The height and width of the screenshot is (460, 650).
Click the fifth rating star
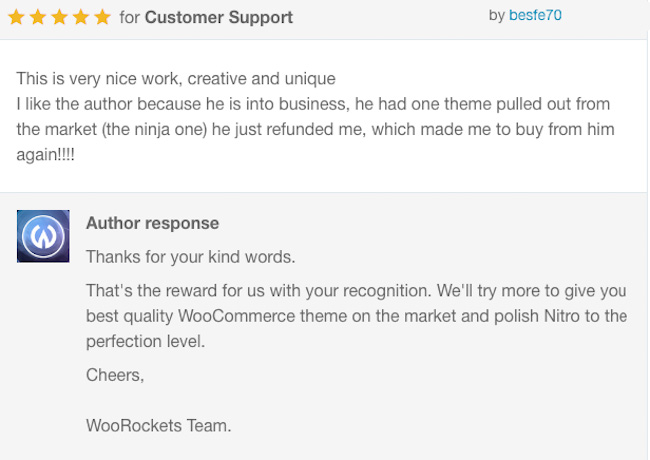click(102, 17)
